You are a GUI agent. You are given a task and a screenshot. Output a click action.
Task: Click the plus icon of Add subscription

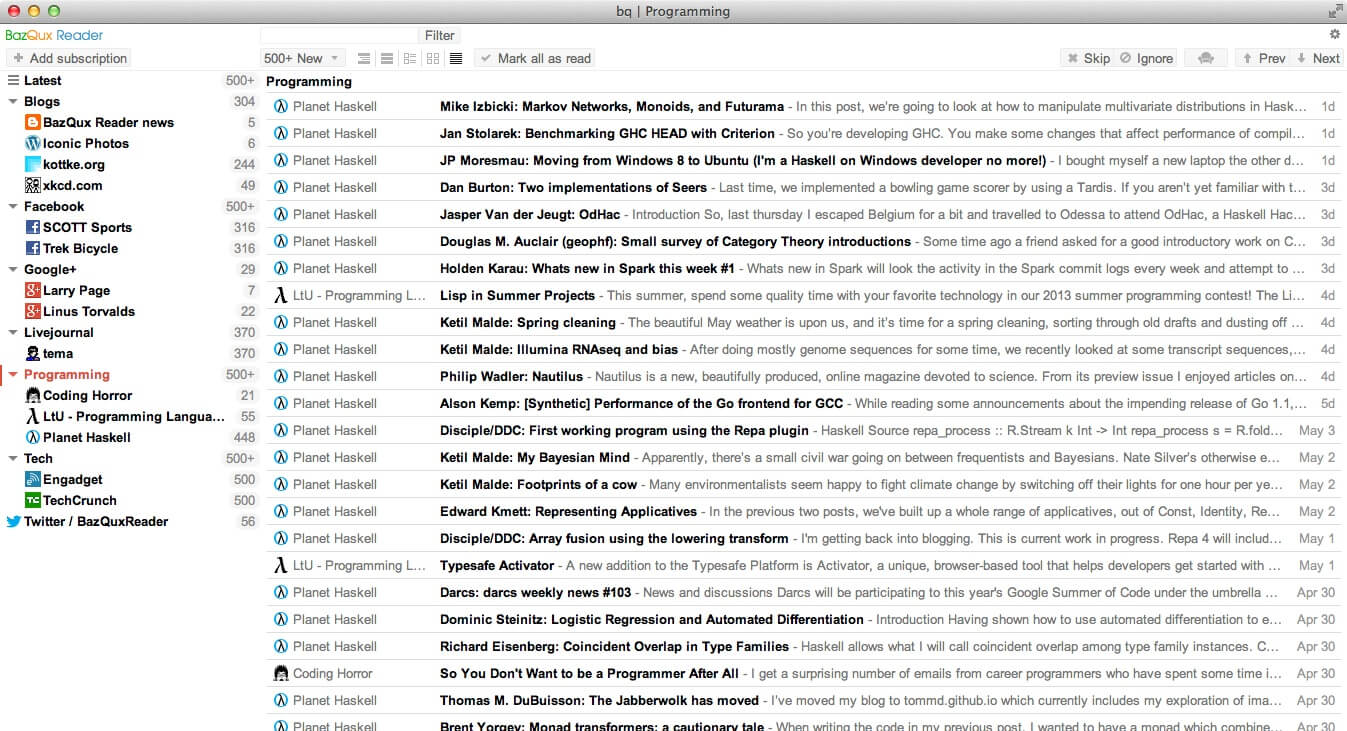click(19, 59)
